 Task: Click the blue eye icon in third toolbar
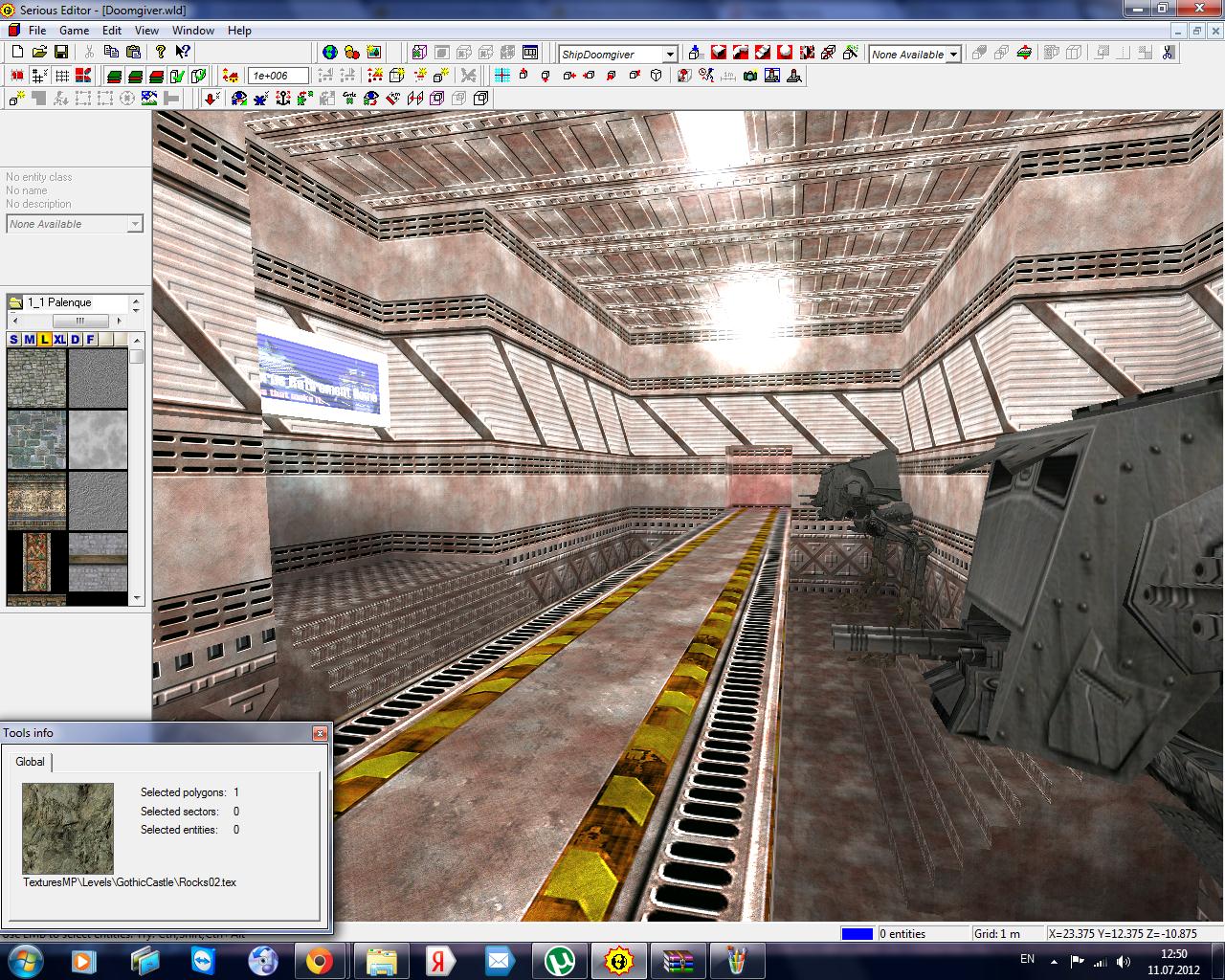point(239,98)
